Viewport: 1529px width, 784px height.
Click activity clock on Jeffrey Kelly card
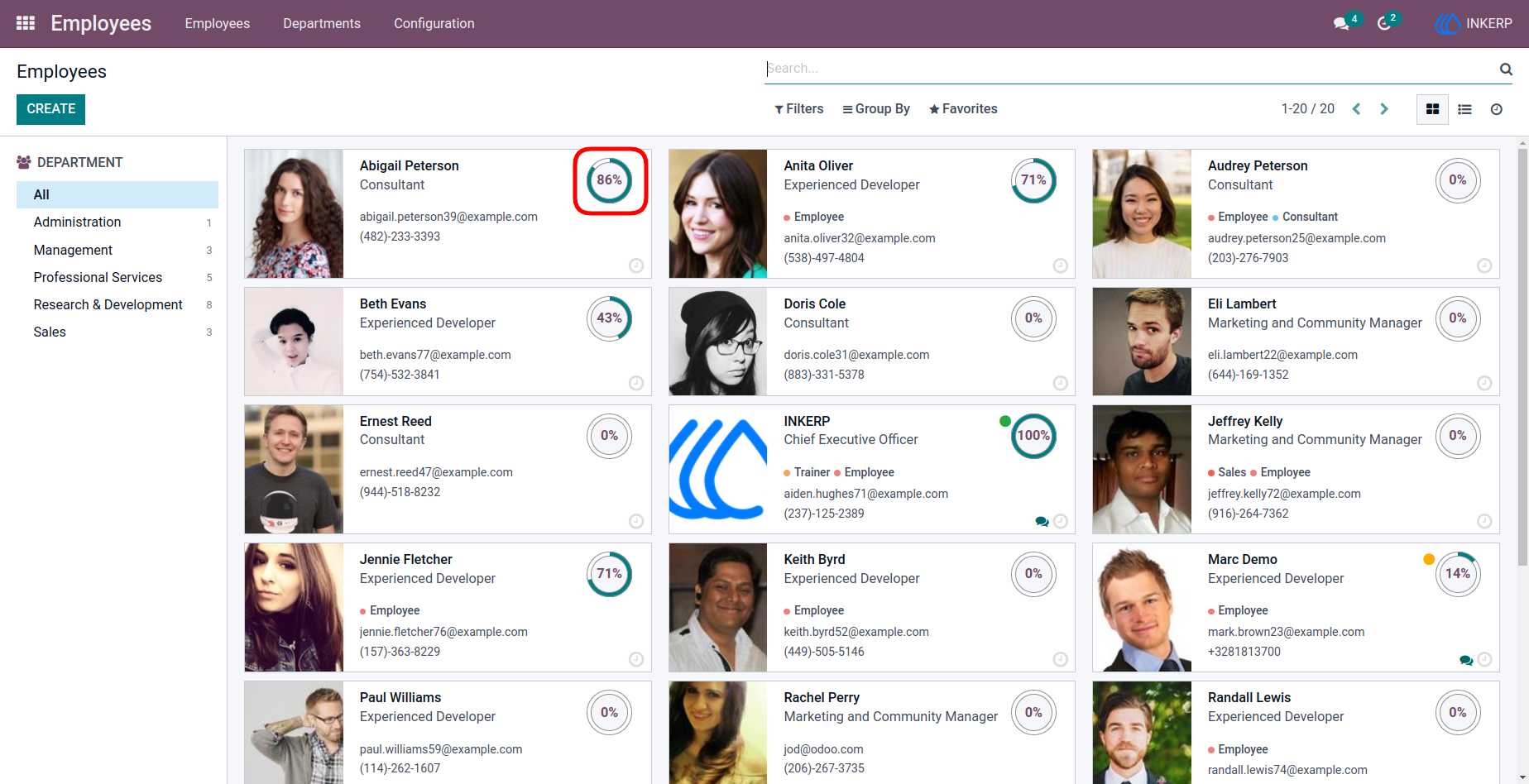point(1484,521)
